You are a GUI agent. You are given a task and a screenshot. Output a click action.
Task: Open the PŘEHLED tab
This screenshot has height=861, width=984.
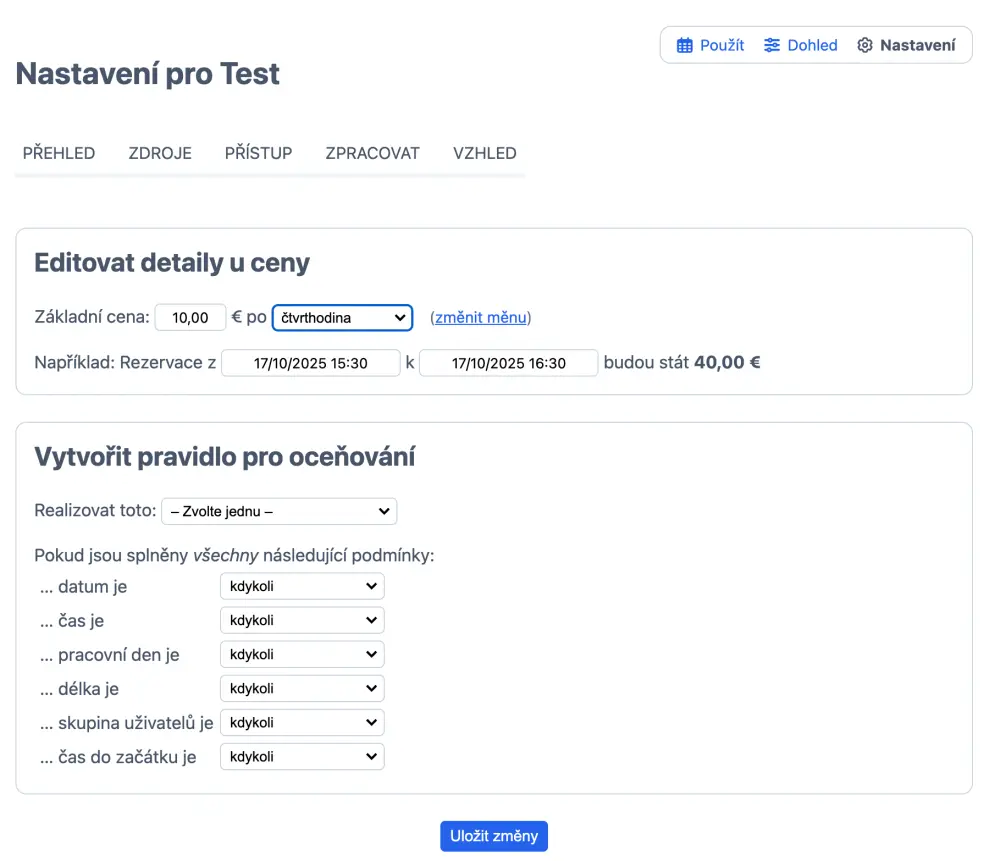[59, 153]
